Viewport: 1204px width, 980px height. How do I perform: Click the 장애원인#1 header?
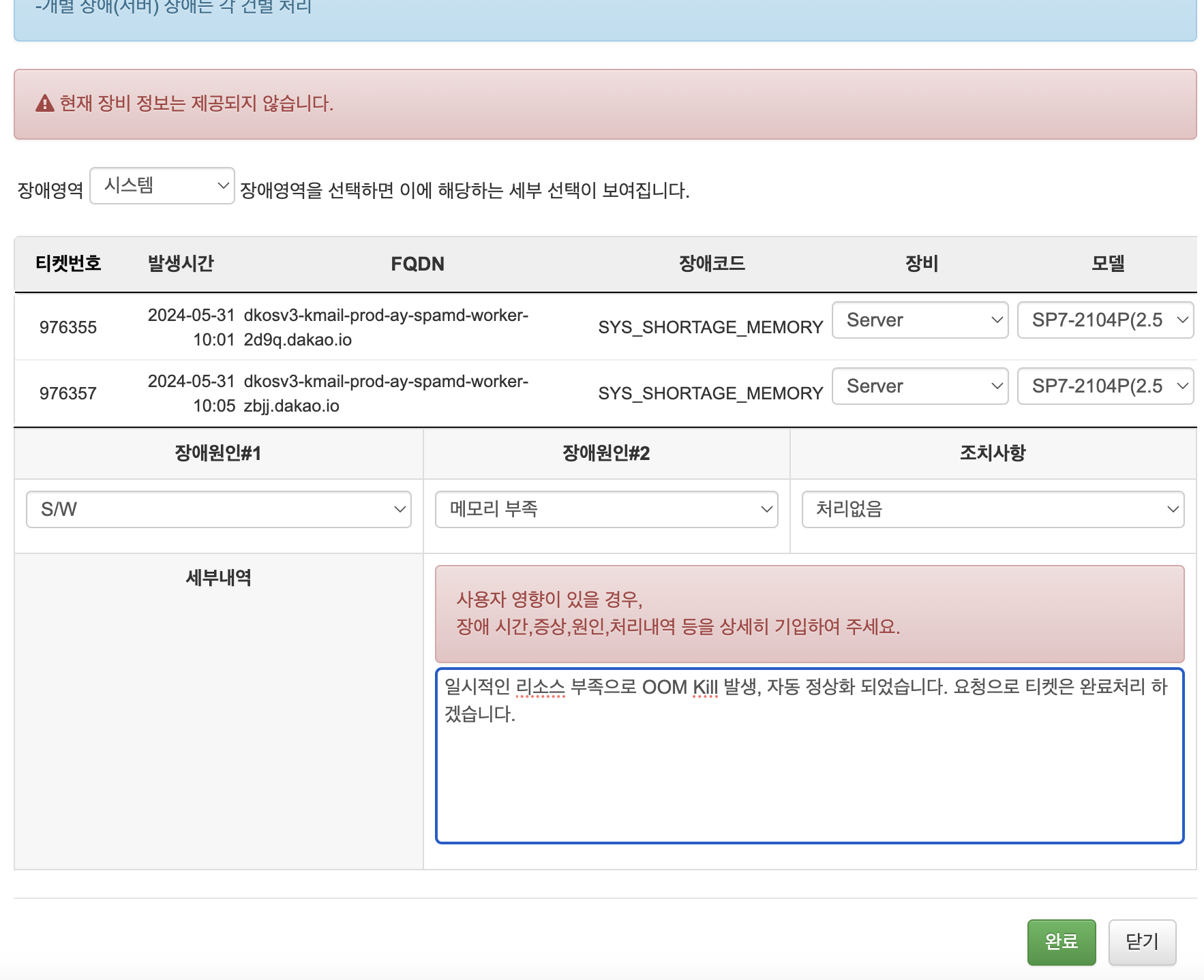218,453
